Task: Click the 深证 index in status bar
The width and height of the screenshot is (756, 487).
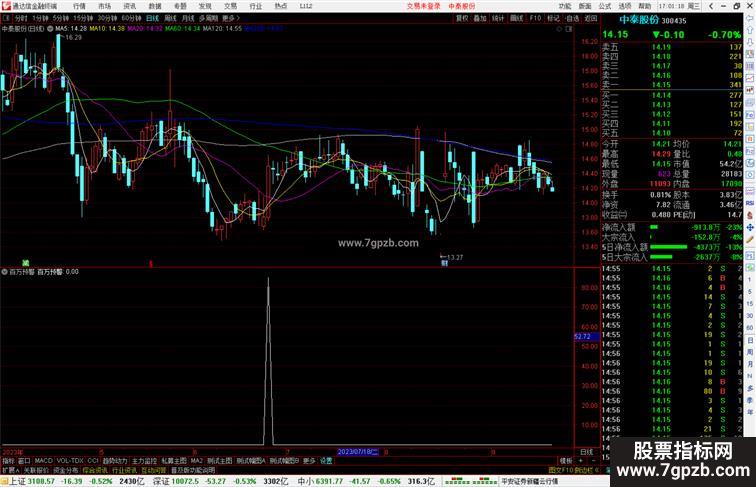Action: (161, 481)
